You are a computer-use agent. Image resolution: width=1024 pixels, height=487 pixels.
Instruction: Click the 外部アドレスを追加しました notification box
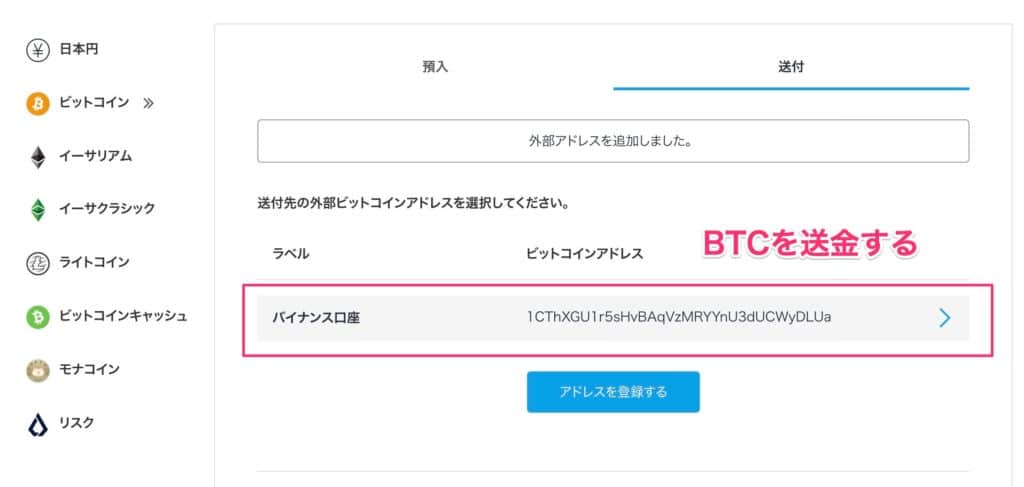[x=612, y=141]
